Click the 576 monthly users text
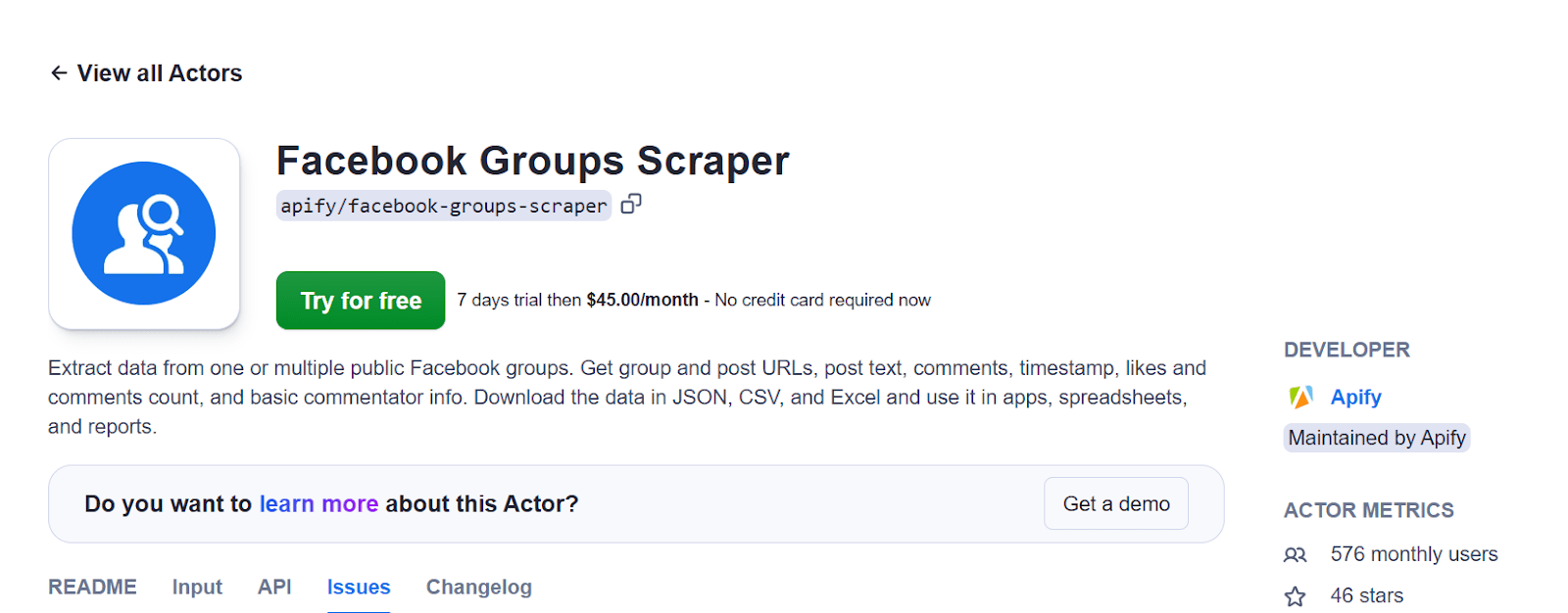Viewport: 1568px width, 613px height. 1413,554
